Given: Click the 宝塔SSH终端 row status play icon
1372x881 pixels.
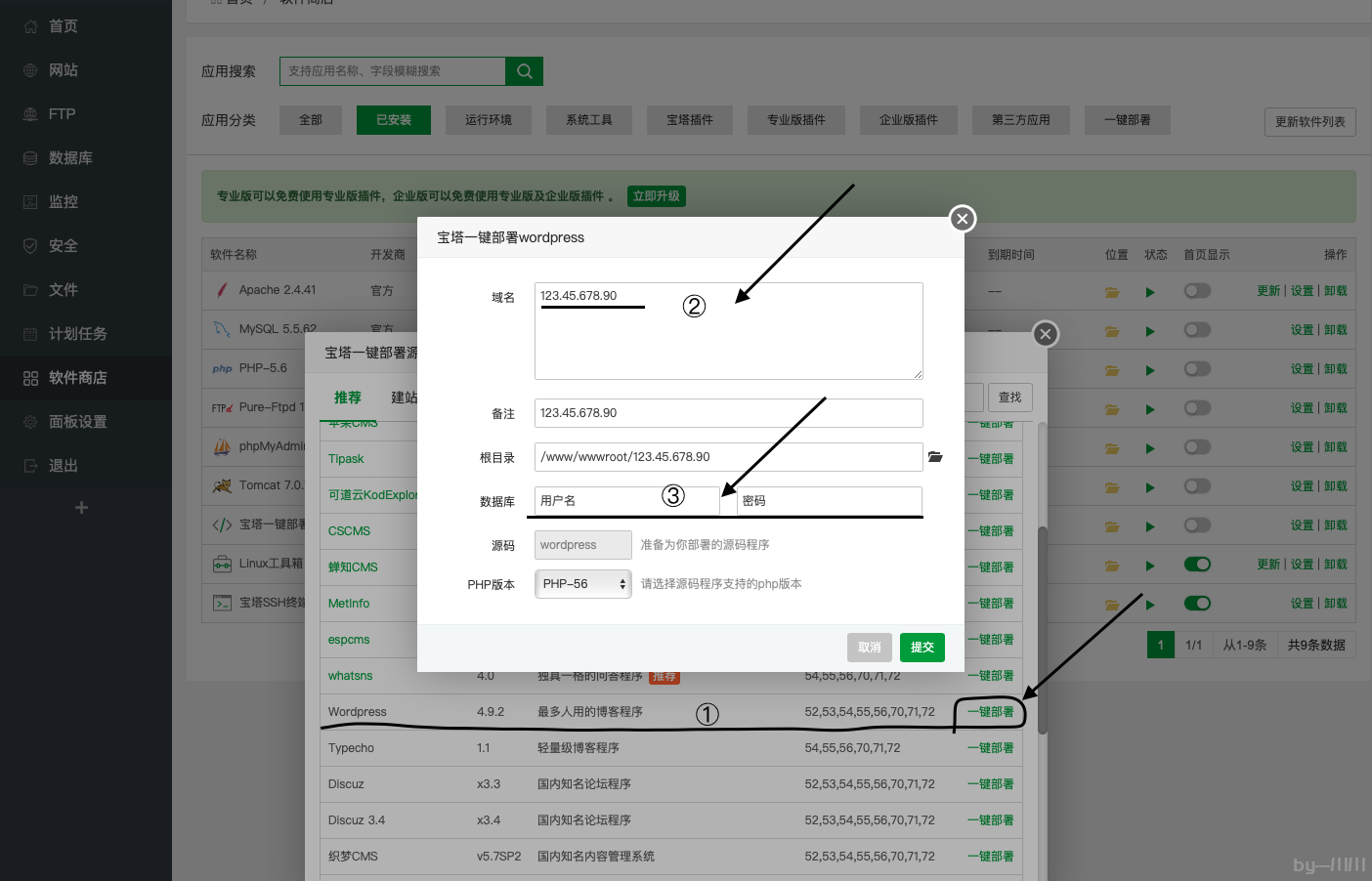Looking at the screenshot, I should (x=1150, y=605).
